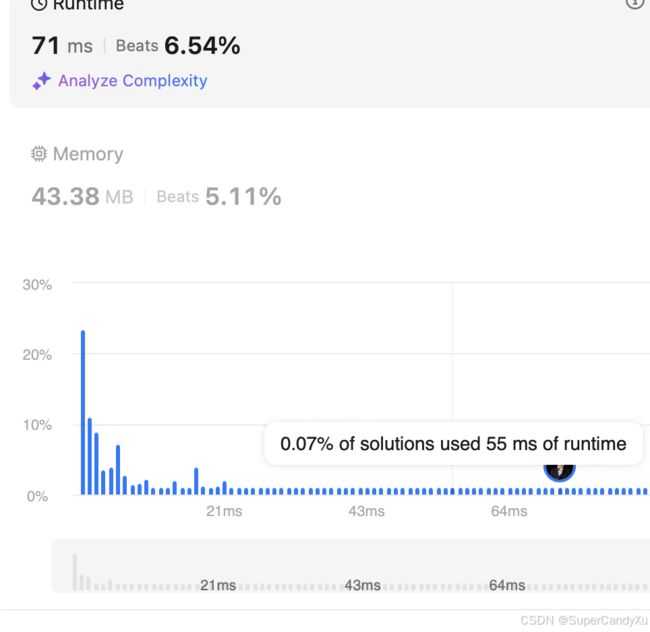
Task: Click the 64ms label on minimap slider
Action: click(x=507, y=585)
